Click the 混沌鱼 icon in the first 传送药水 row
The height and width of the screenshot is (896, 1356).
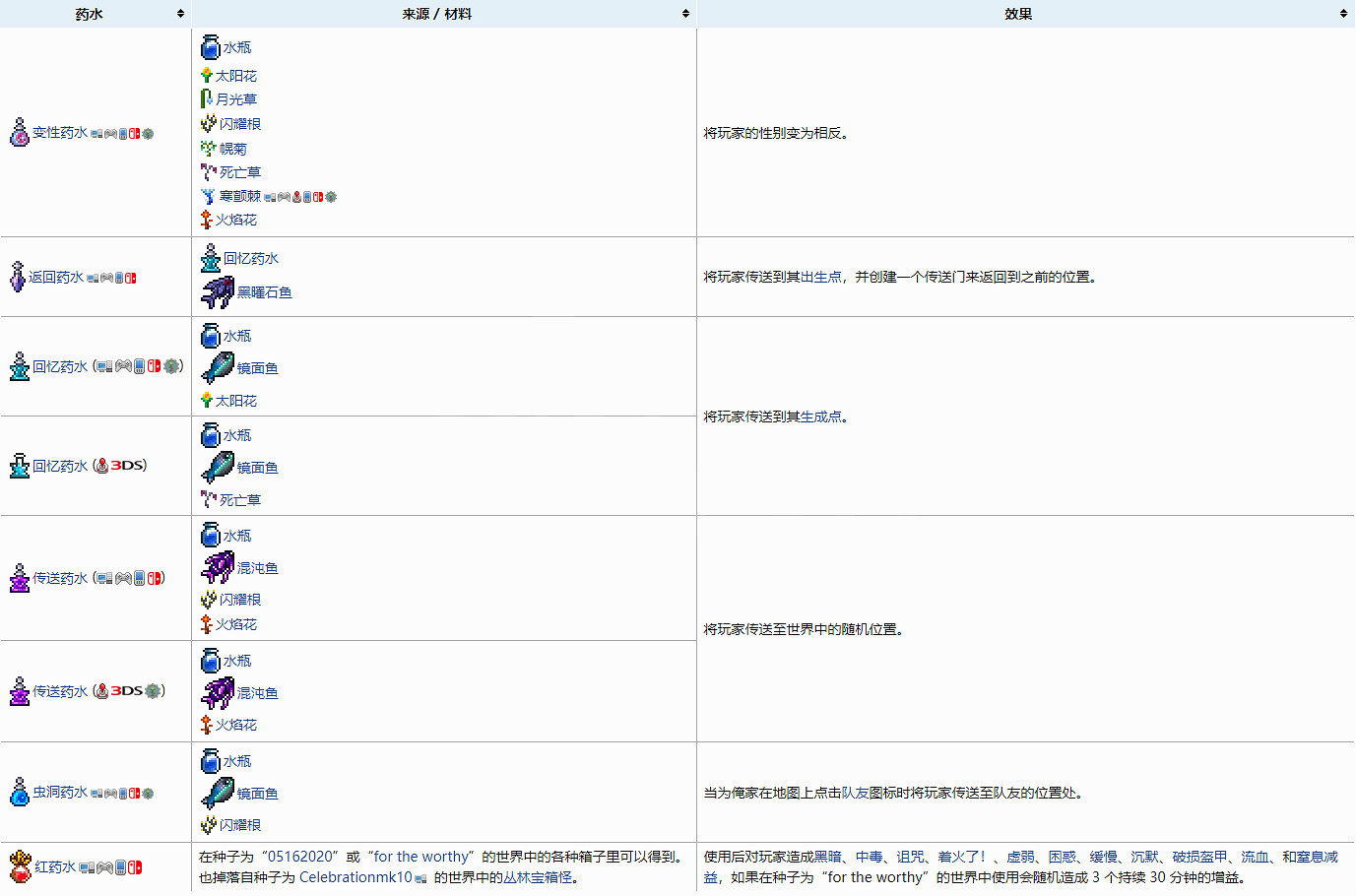pos(217,568)
